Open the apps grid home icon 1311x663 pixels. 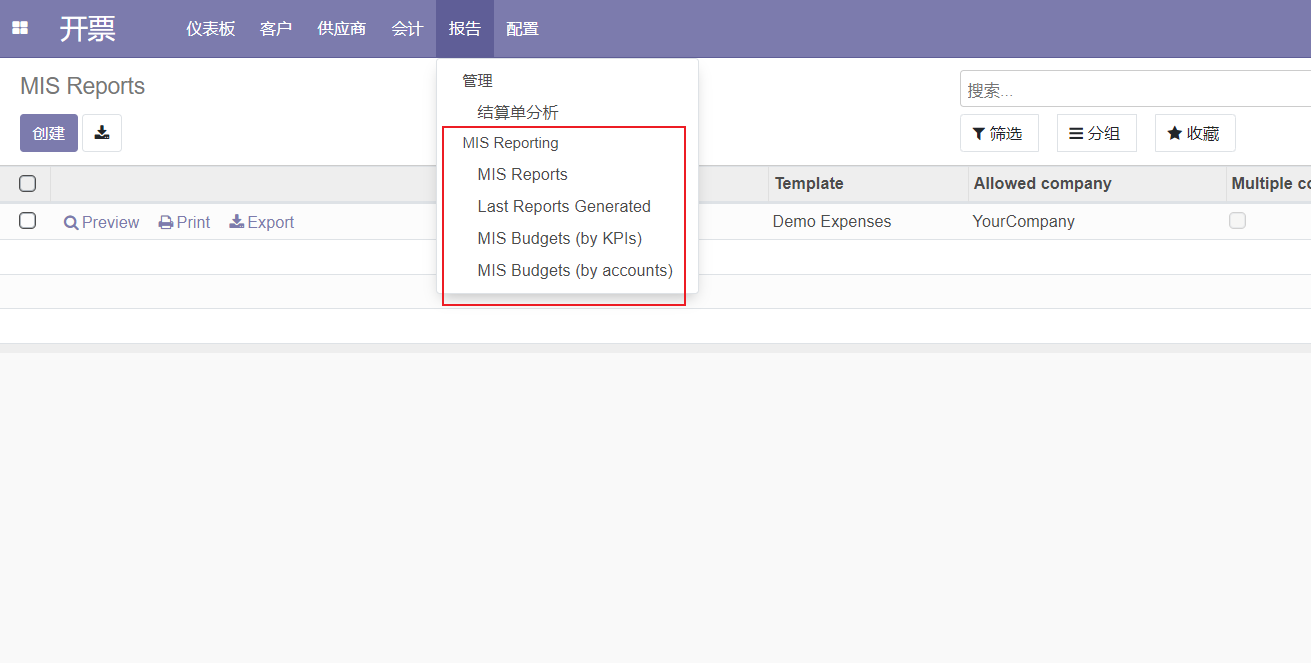pyautogui.click(x=20, y=29)
